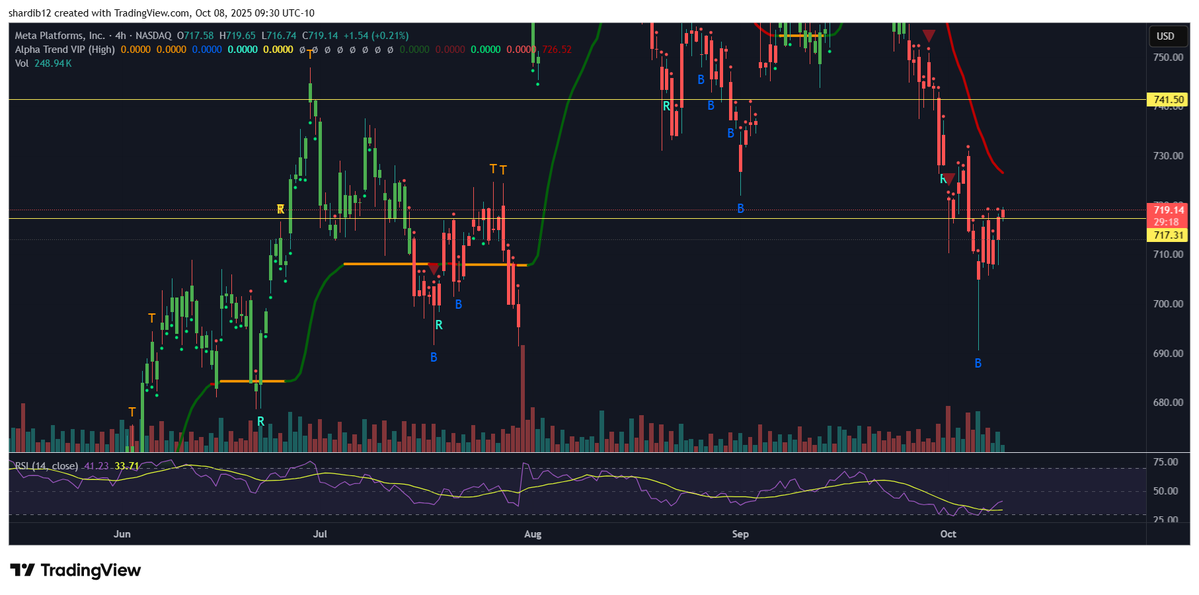The height and width of the screenshot is (595, 1199).
Task: Select the B marker under the late-August low
Action: click(741, 209)
